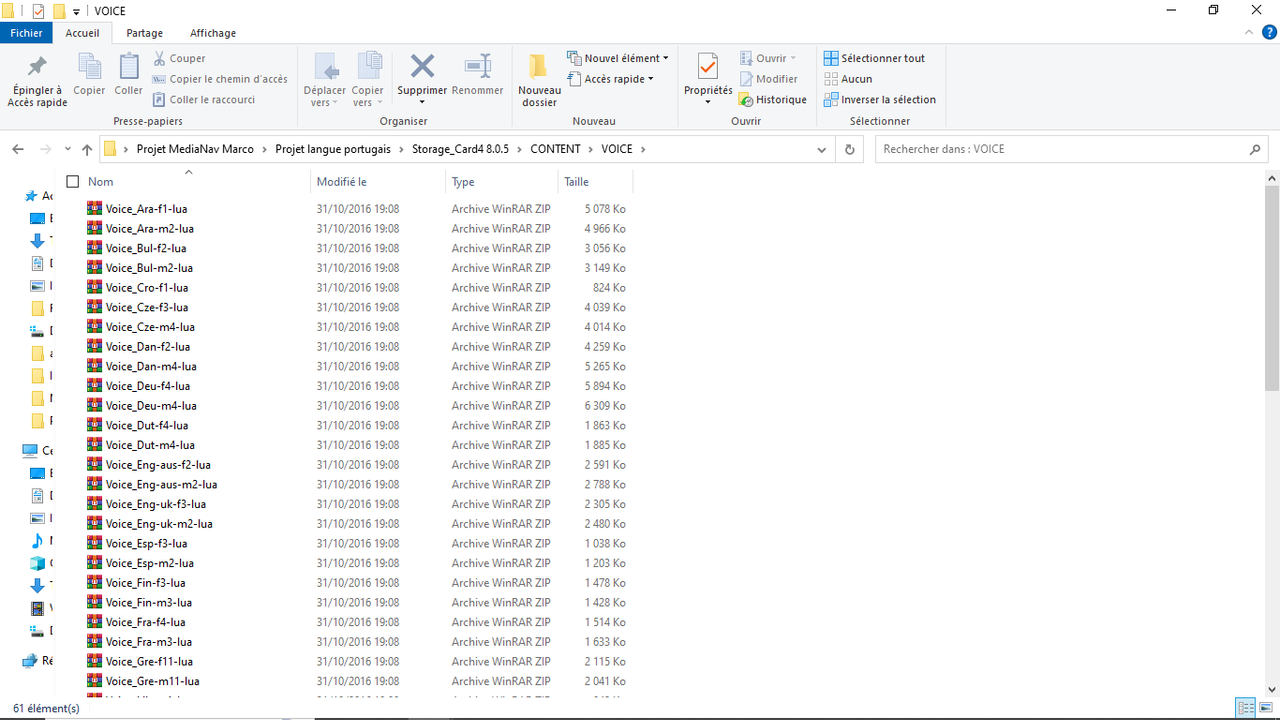Viewport: 1280px width, 720px height.
Task: Click Storage_Card4 8.0.5 breadcrumb
Action: coord(460,149)
